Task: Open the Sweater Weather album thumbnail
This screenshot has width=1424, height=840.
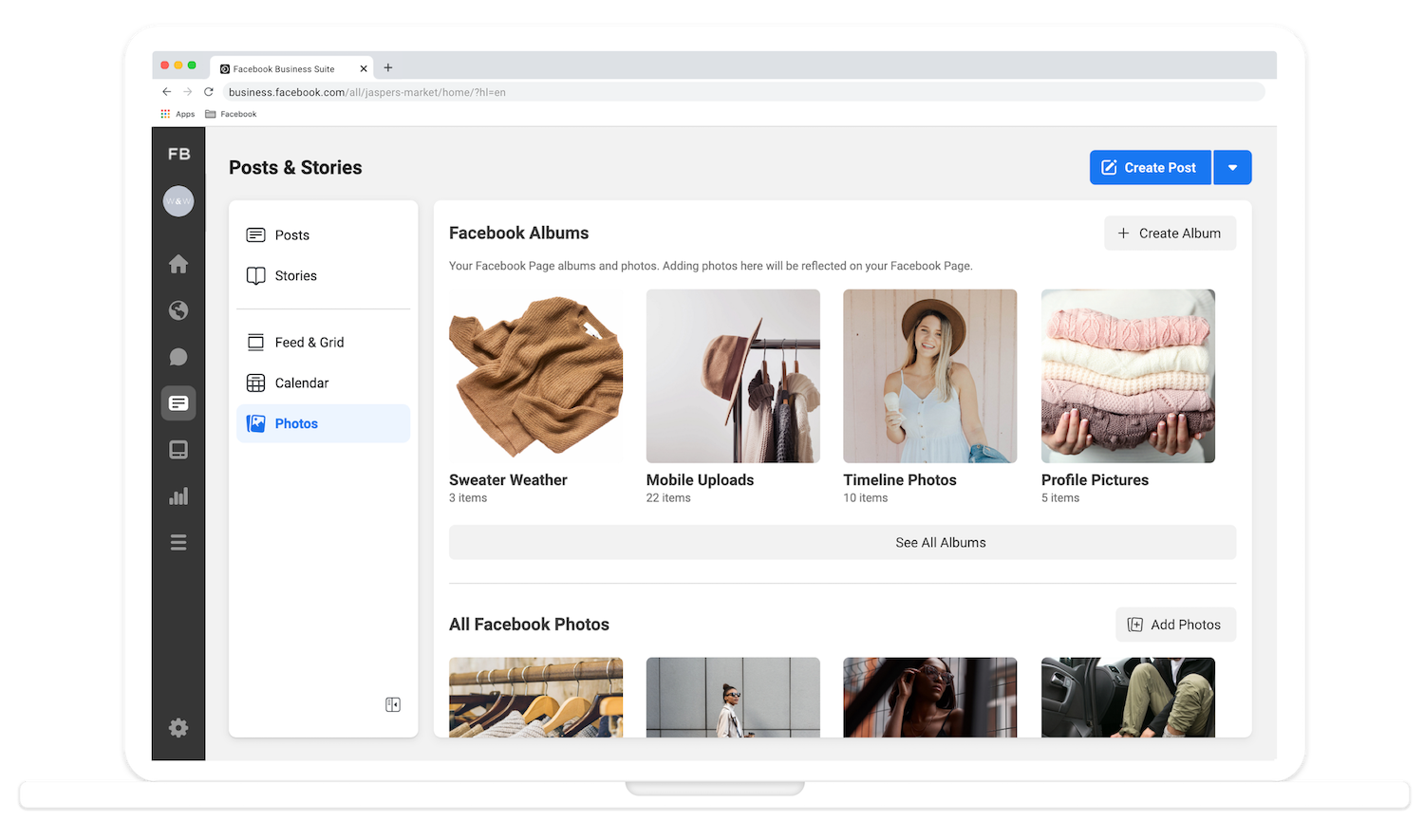Action: point(535,377)
